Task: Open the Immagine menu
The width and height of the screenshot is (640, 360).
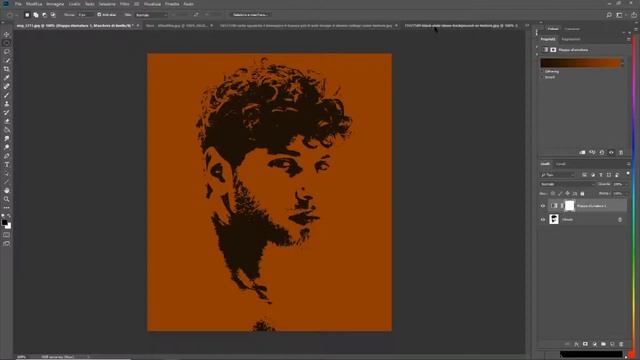Action: point(55,4)
